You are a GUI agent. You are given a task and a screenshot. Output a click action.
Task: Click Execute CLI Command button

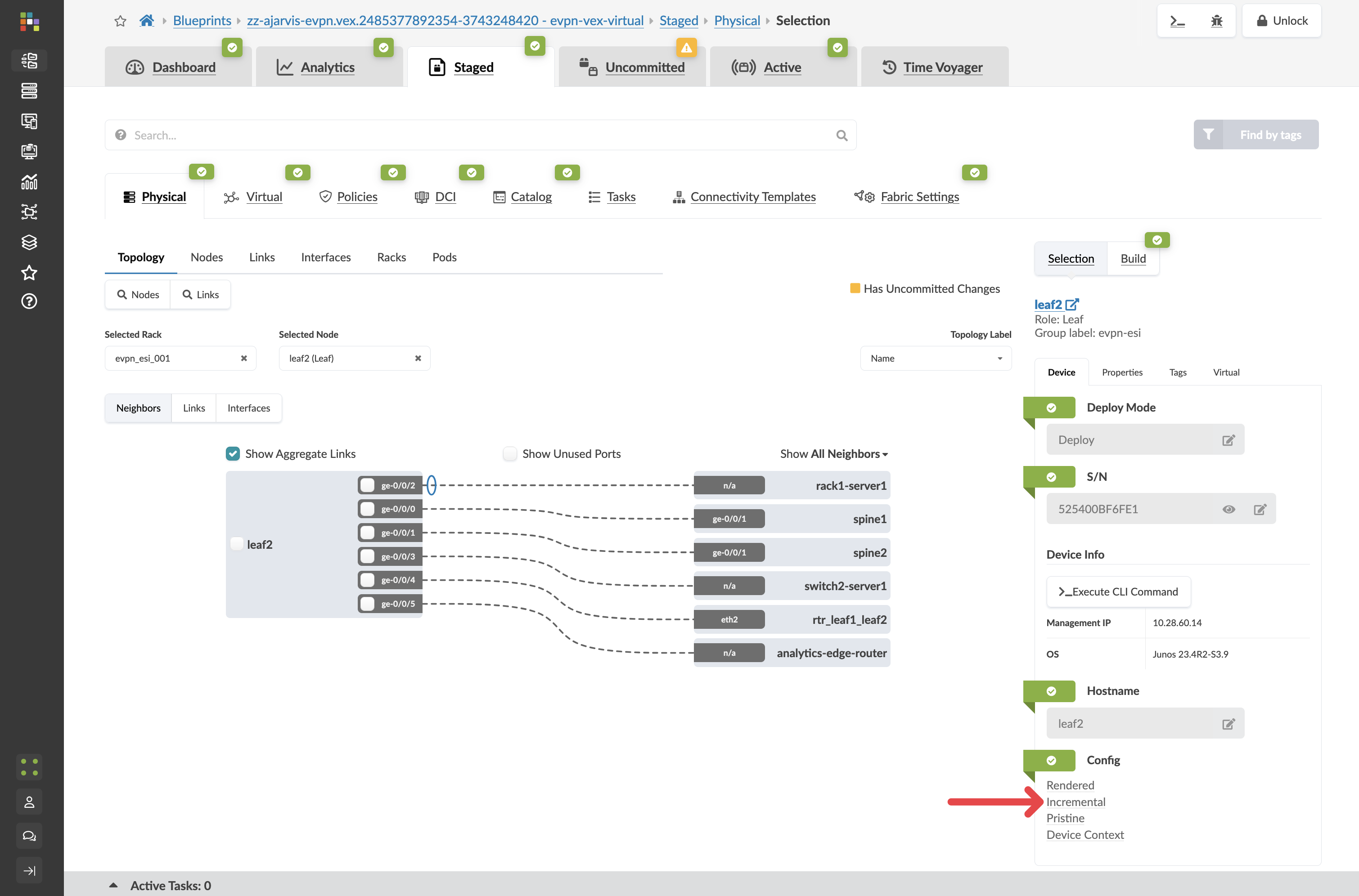1118,591
